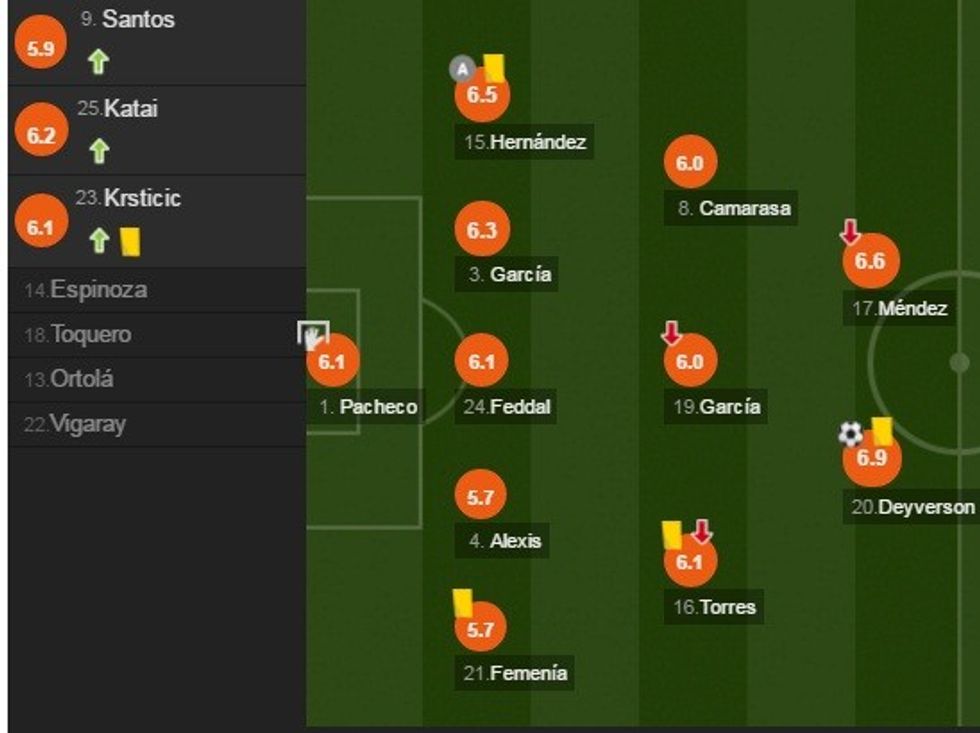The height and width of the screenshot is (733, 980).
Task: Click the yellow card above Femenía
Action: [x=462, y=602]
